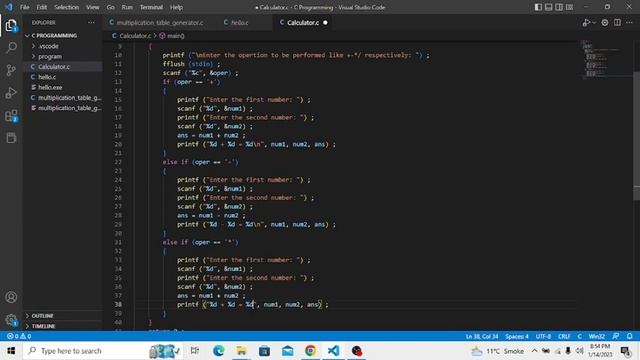640x360 pixels.
Task: Open errors and warnings in status bar
Action: [x=19, y=336]
